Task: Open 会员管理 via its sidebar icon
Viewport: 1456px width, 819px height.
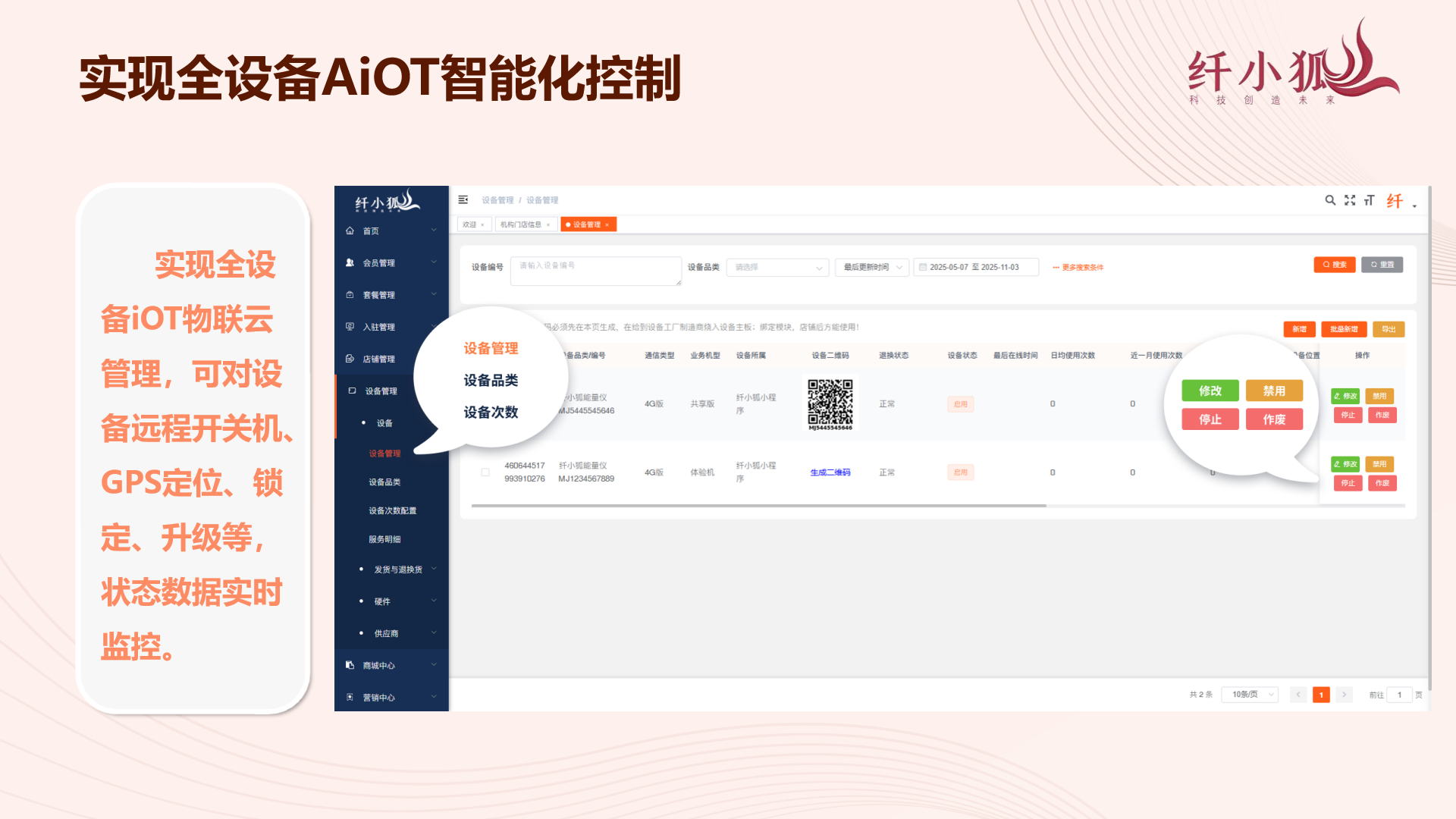Action: pos(350,262)
